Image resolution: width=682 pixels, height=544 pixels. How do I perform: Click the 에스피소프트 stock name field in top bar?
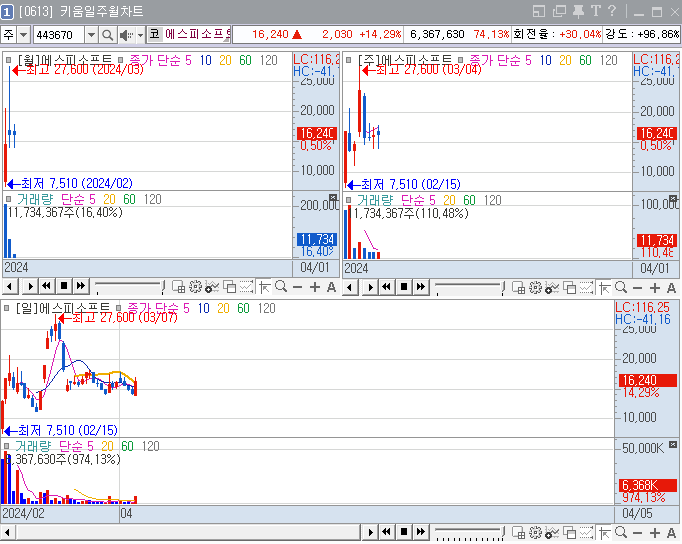[x=197, y=34]
